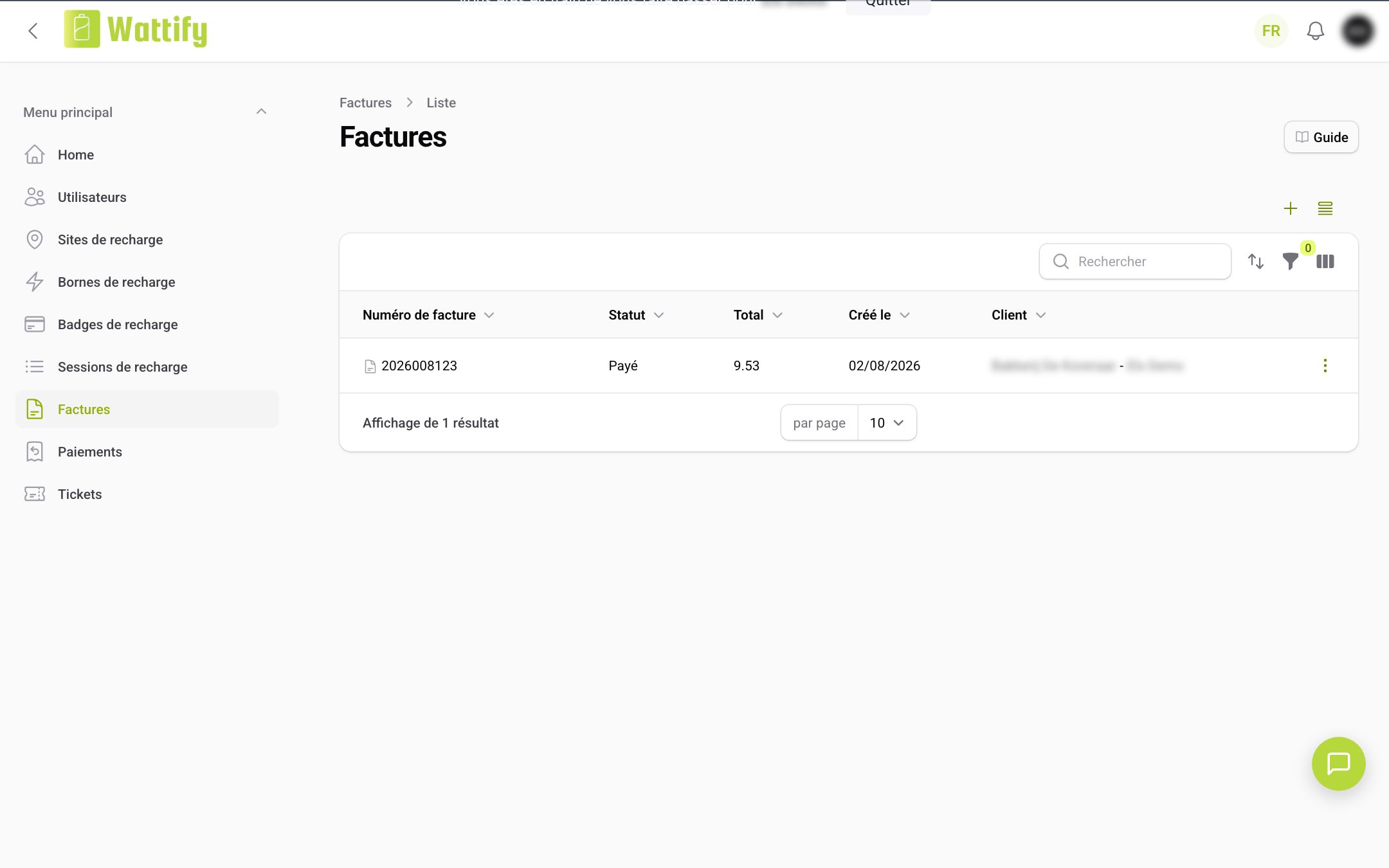Open Tickets menu item
This screenshot has height=868, width=1389.
click(x=147, y=494)
